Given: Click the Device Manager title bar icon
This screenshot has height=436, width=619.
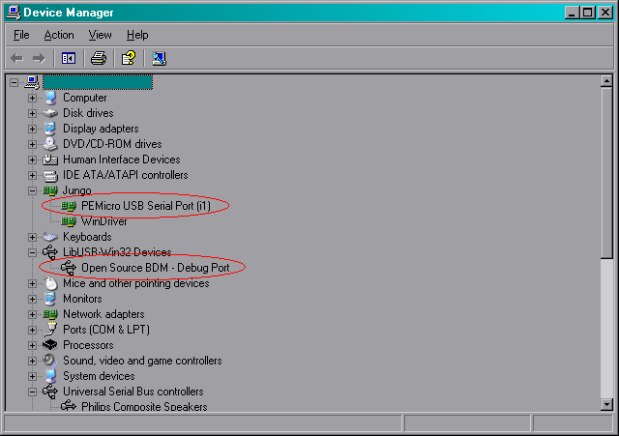Looking at the screenshot, I should (x=13, y=12).
